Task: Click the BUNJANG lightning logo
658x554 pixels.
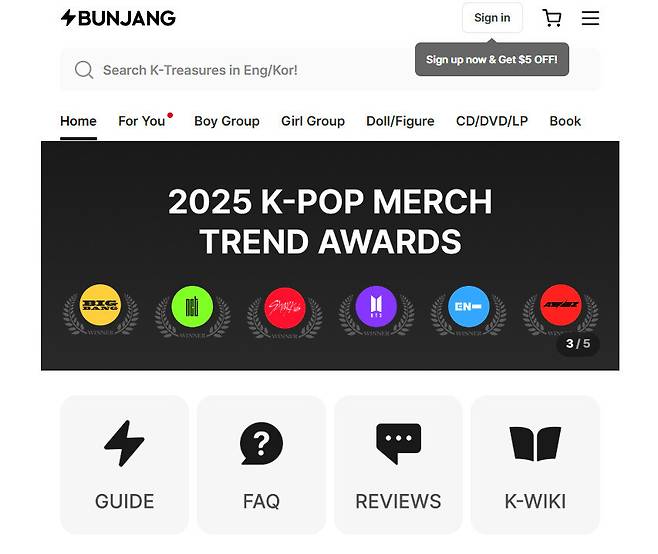Action: 118,18
